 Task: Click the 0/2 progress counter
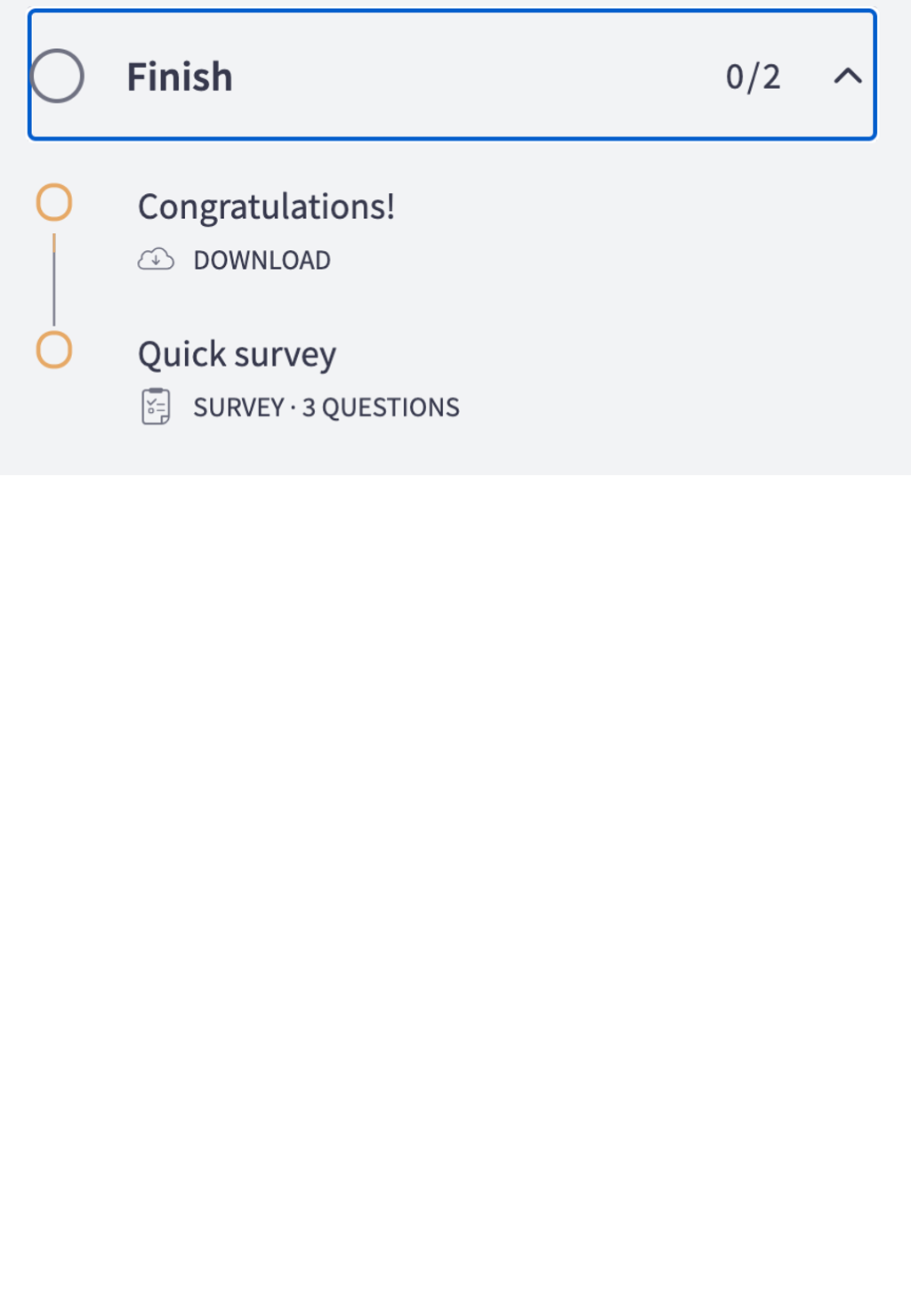753,77
